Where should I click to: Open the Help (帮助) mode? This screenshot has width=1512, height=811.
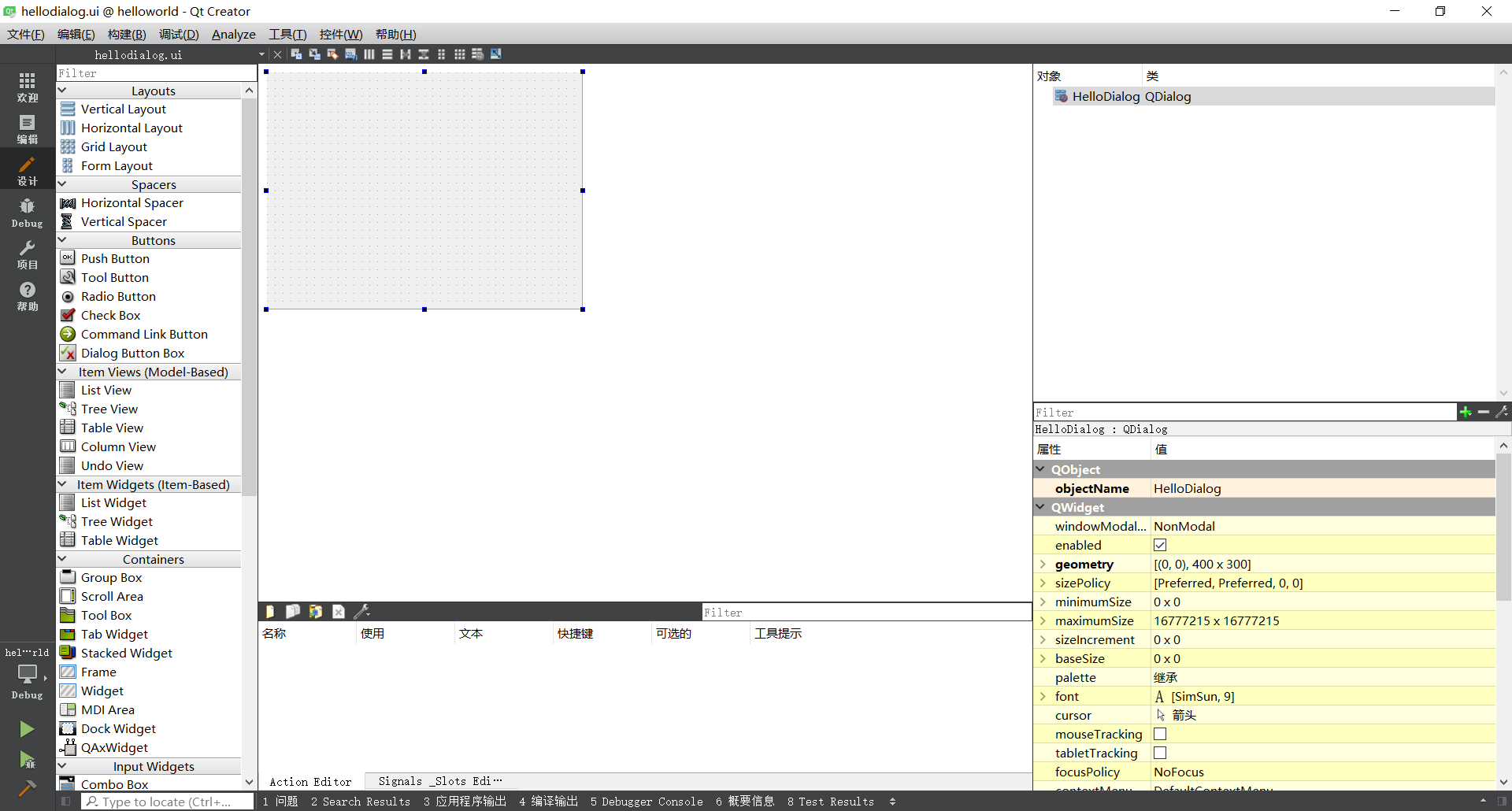point(28,296)
